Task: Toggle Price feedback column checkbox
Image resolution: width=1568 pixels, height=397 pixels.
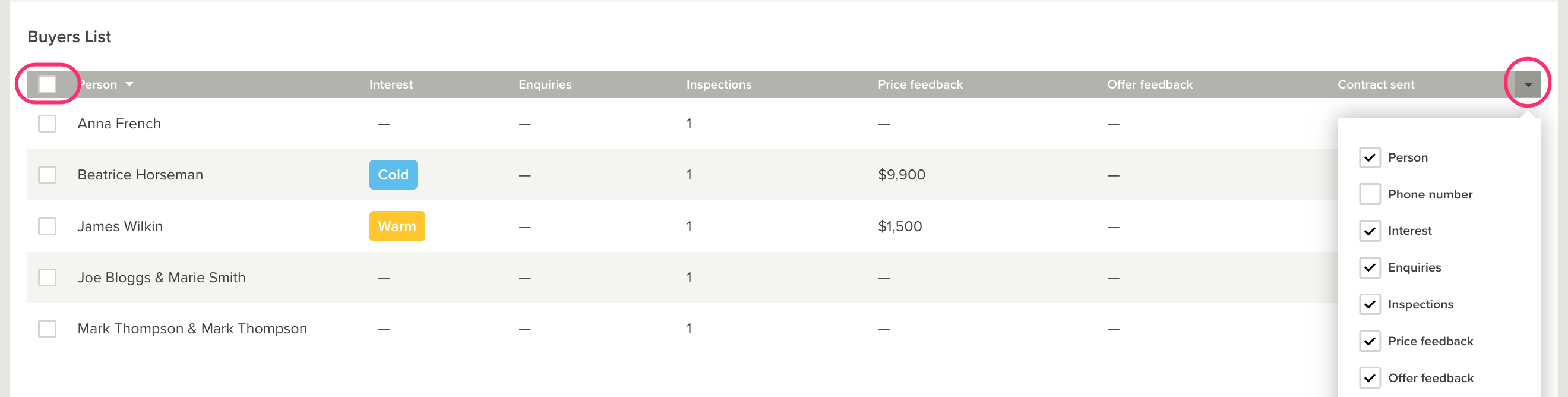Action: tap(1369, 341)
